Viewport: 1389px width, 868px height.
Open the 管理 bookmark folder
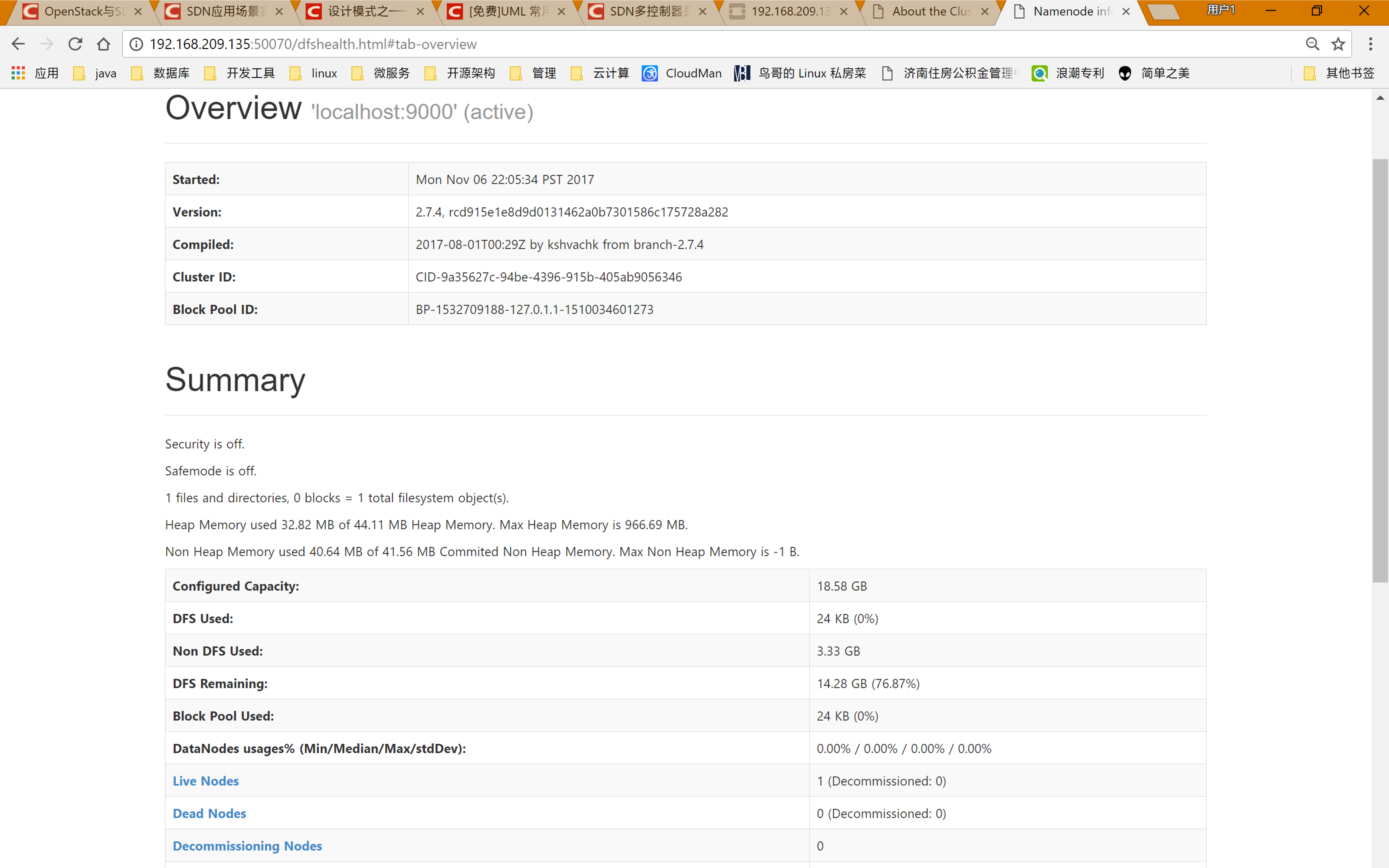coord(533,73)
